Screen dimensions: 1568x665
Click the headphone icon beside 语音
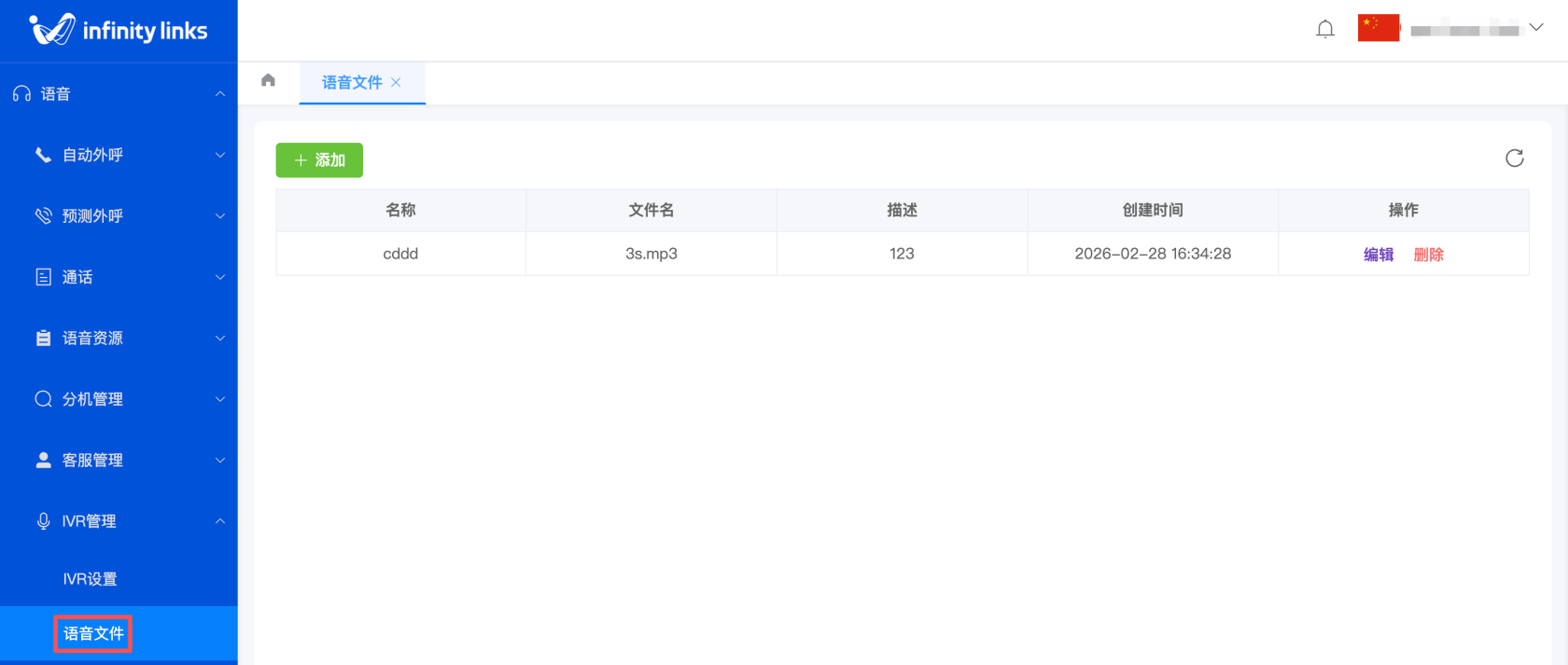coord(21,94)
